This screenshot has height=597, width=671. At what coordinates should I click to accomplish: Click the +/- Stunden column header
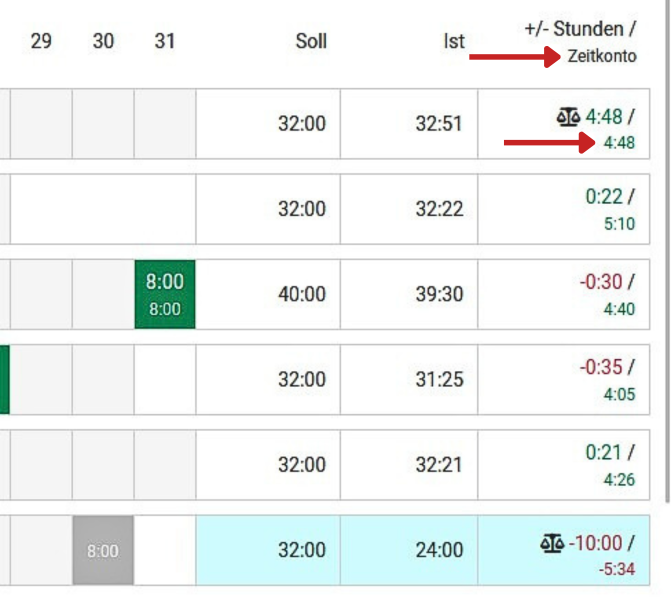pyautogui.click(x=580, y=30)
